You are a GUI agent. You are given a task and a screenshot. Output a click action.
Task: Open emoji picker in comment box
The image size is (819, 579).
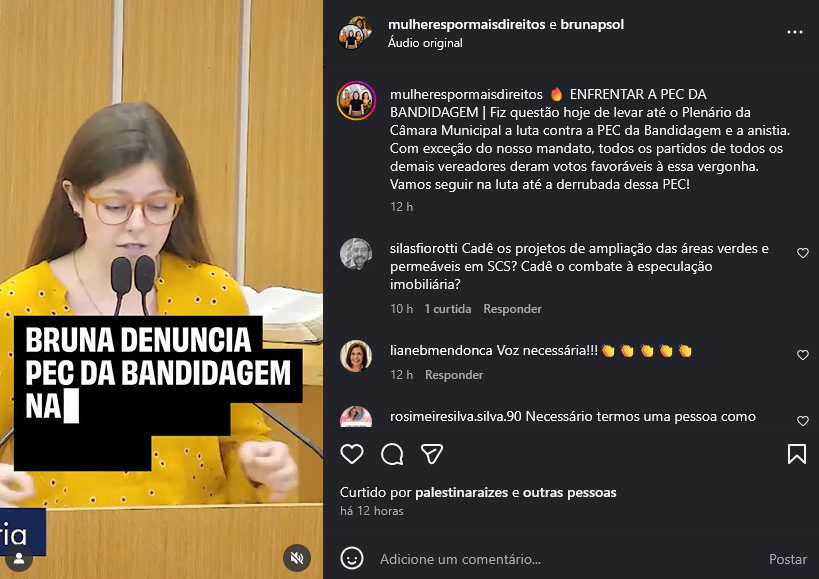352,558
